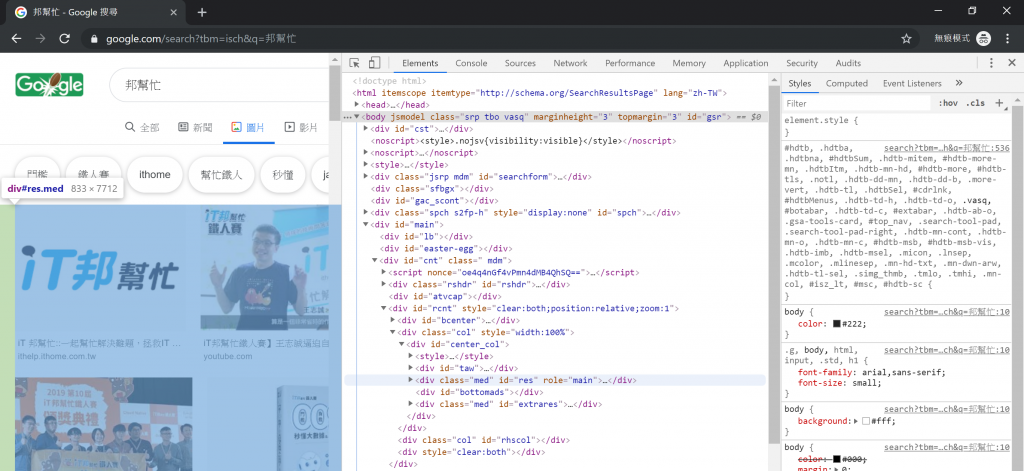
Task: Select the inspect element picker icon
Action: 355,63
